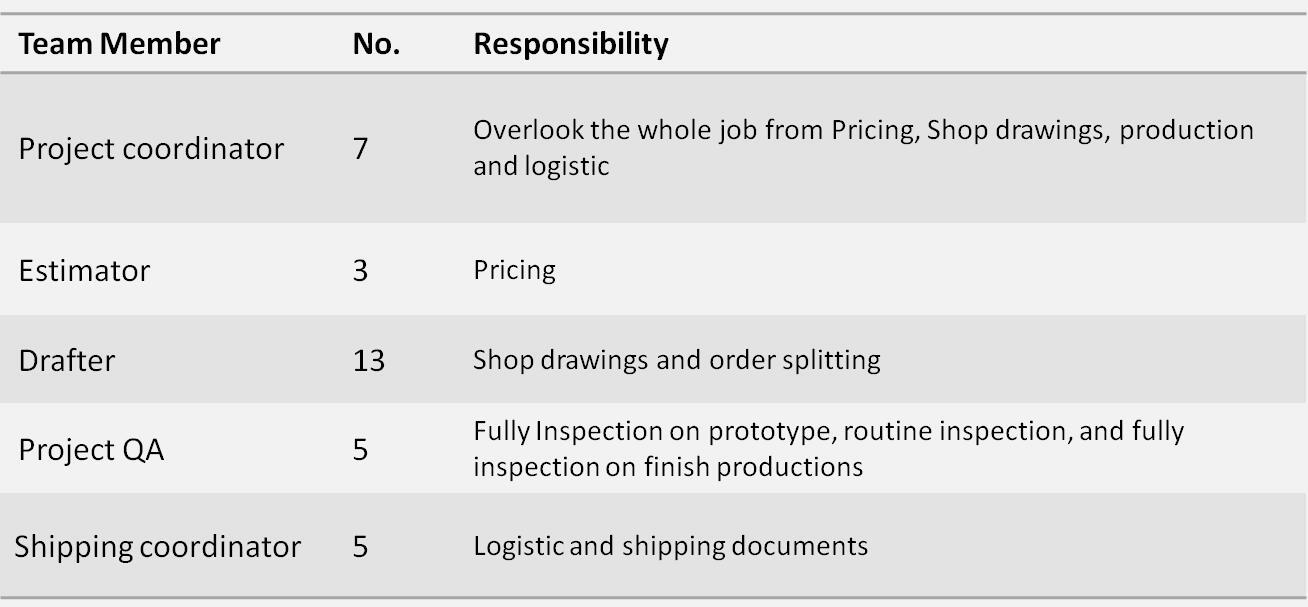
Task: Select the Project QA cell
Action: [x=91, y=450]
